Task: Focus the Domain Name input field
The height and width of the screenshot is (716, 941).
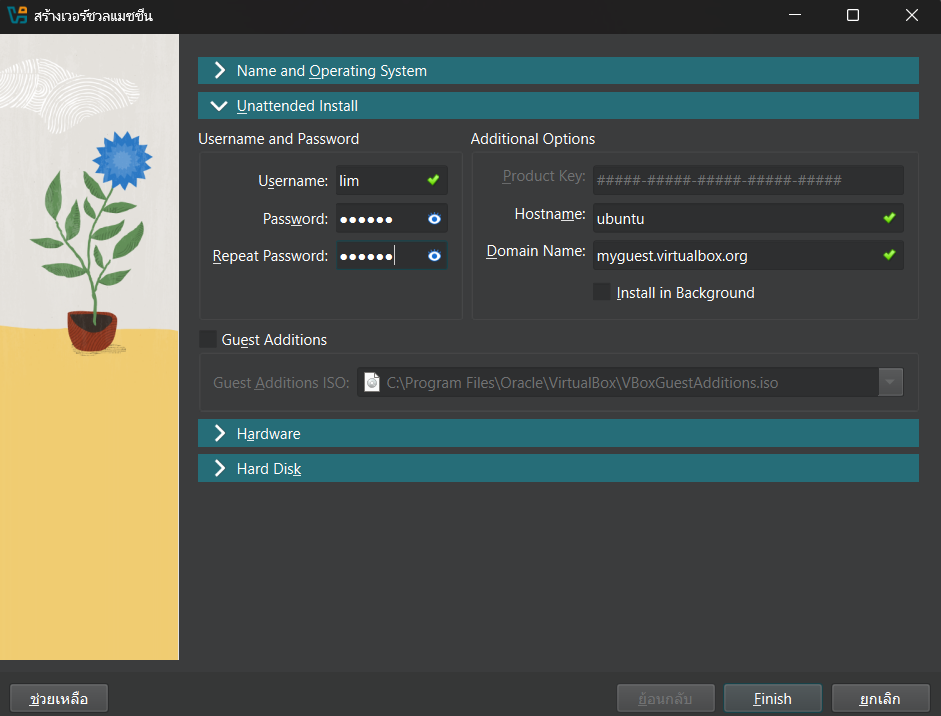Action: (735, 256)
